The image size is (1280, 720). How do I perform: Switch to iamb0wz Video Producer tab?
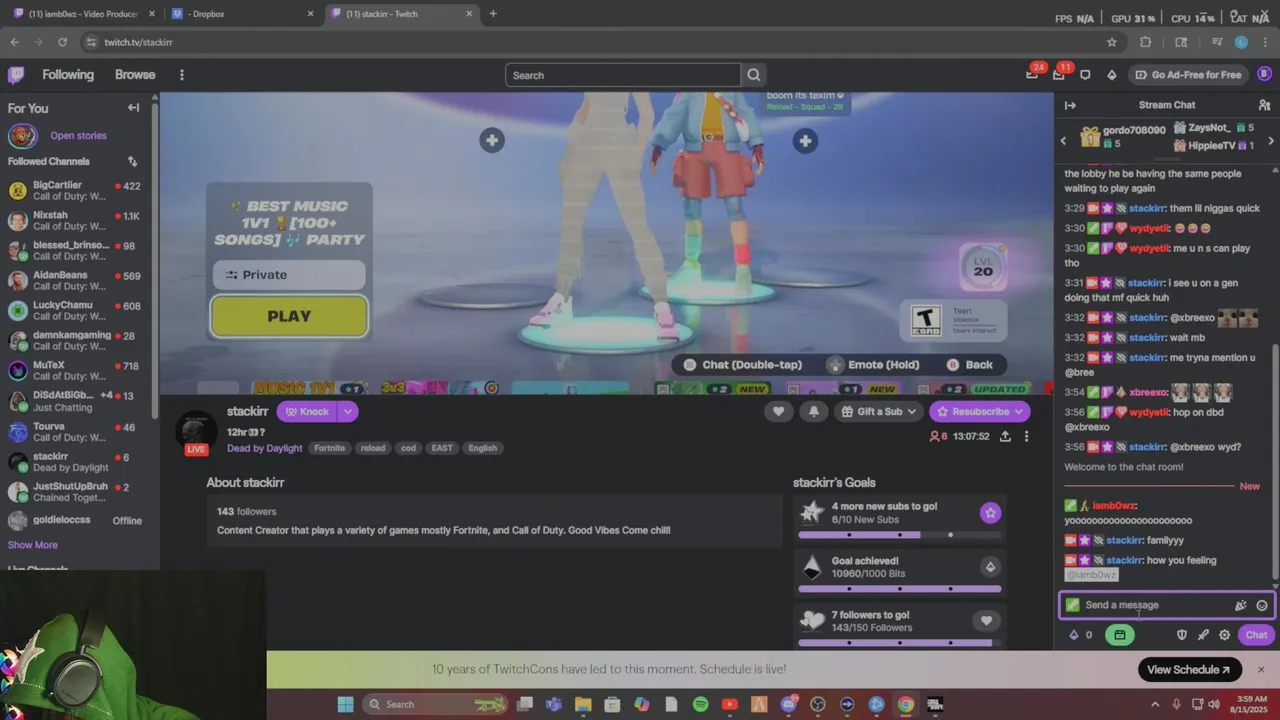pos(83,14)
